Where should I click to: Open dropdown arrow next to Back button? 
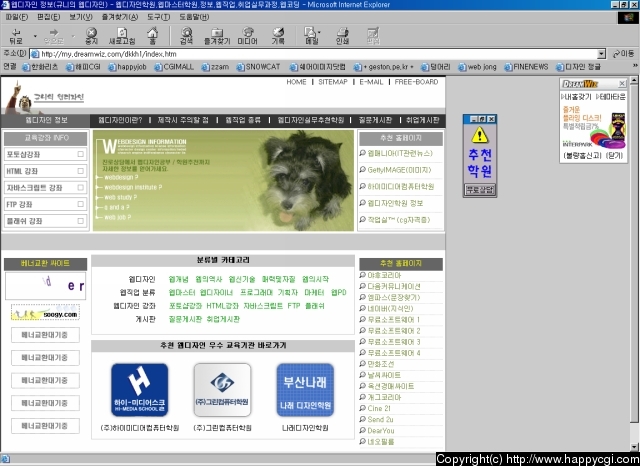tap(35, 36)
